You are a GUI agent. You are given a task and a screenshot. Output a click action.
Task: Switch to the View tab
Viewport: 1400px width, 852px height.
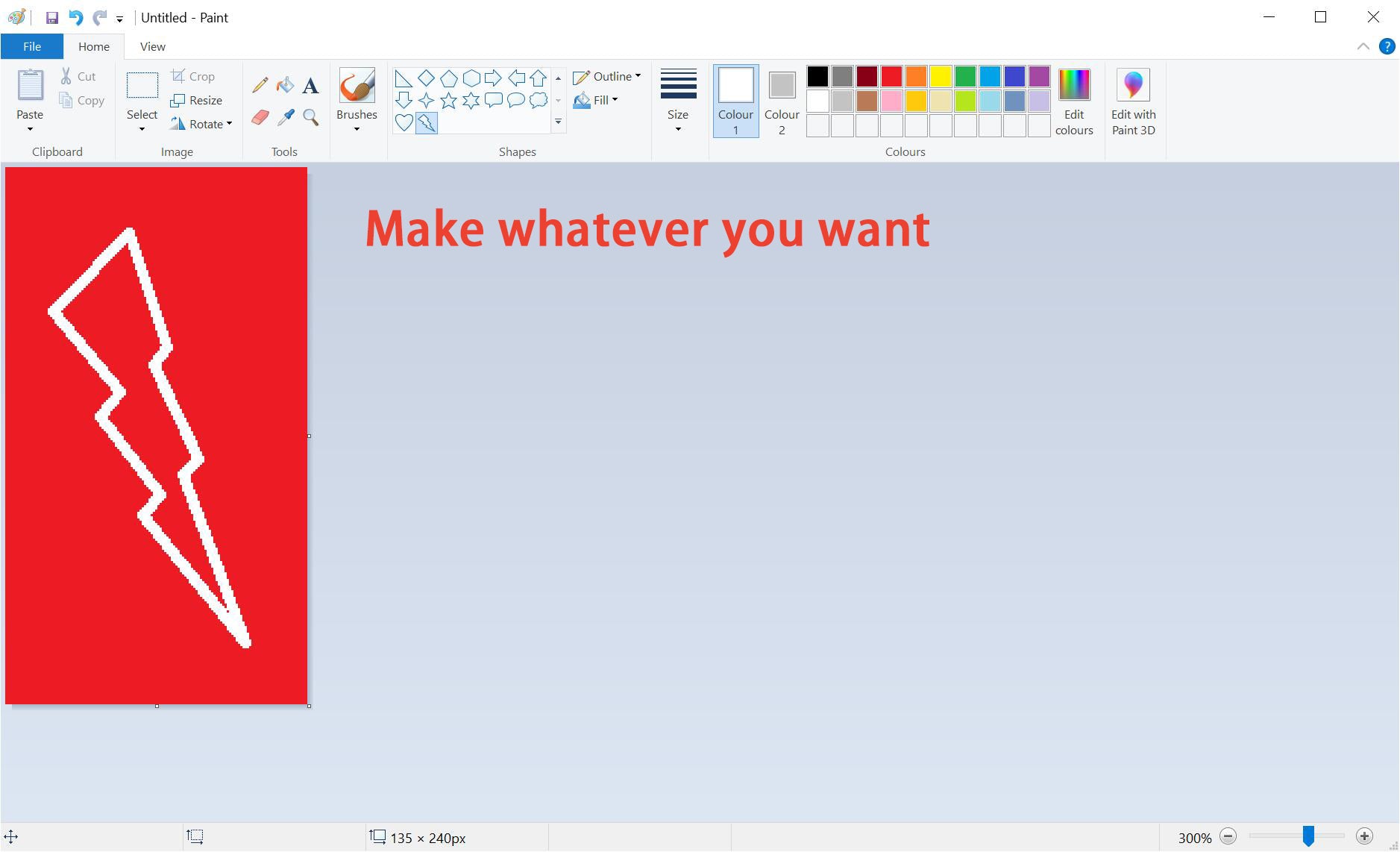point(152,46)
